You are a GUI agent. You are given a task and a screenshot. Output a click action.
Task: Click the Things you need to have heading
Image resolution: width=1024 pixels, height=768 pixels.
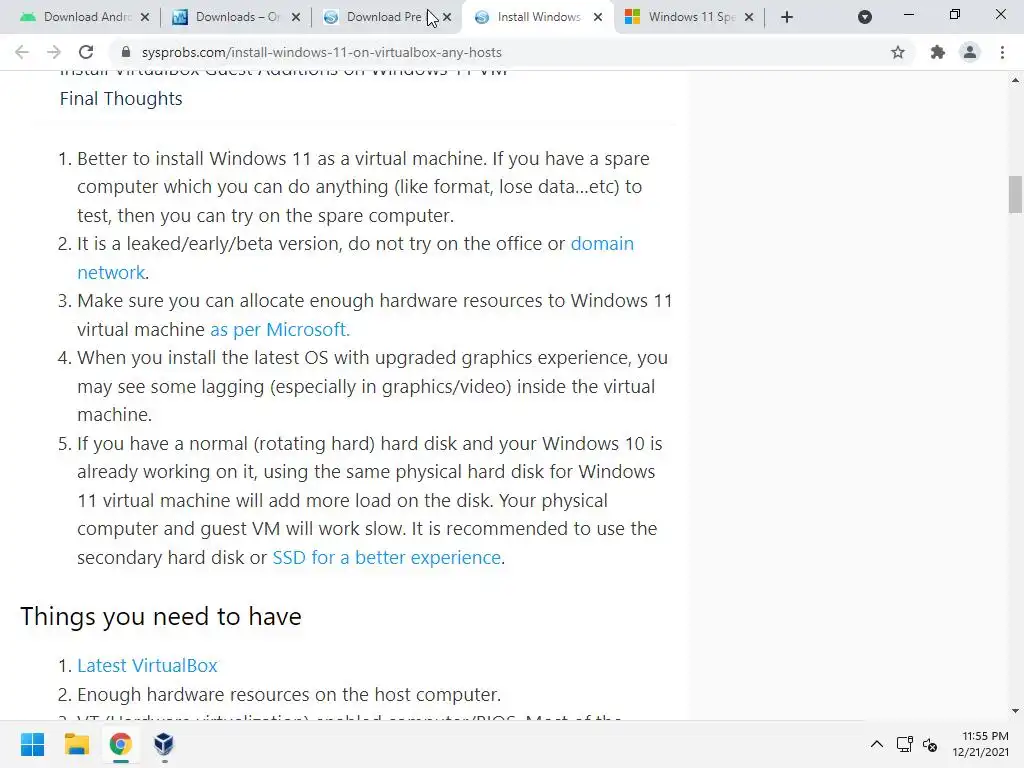point(161,616)
